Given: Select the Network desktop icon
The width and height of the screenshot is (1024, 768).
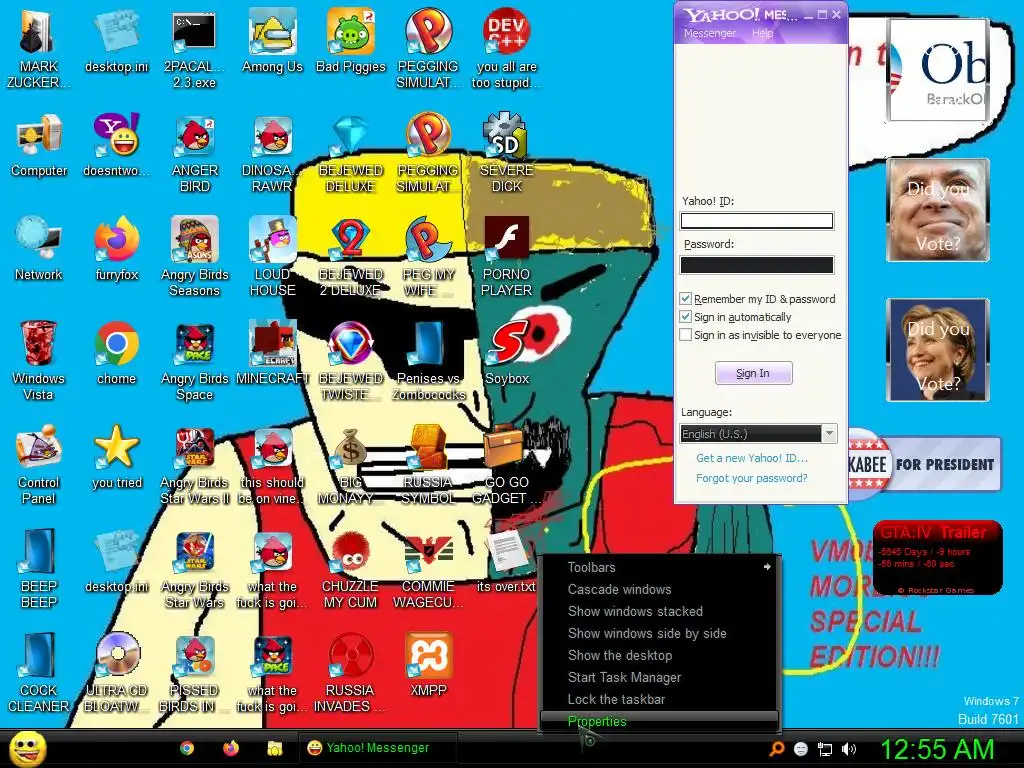Looking at the screenshot, I should 39,249.
